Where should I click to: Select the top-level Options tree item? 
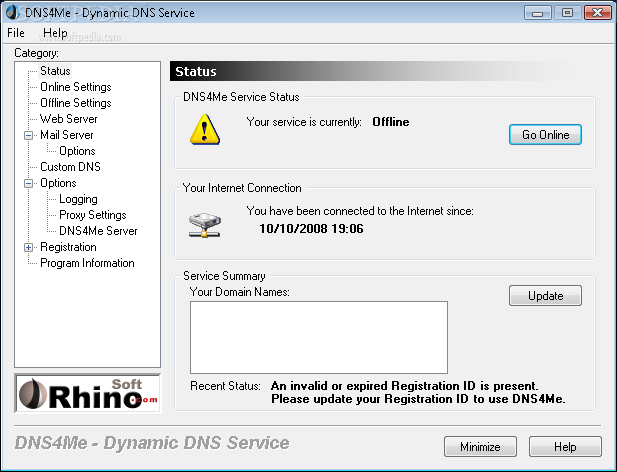[x=58, y=183]
